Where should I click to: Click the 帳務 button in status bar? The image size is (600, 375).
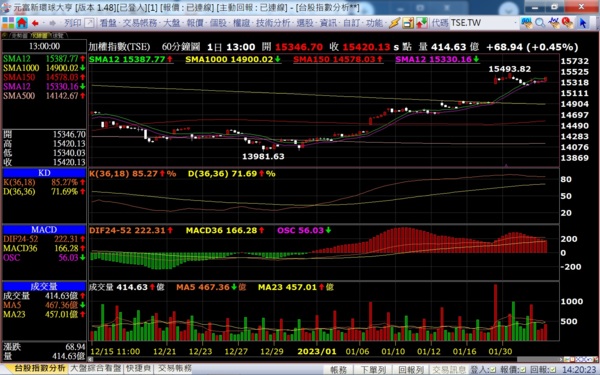point(338,370)
